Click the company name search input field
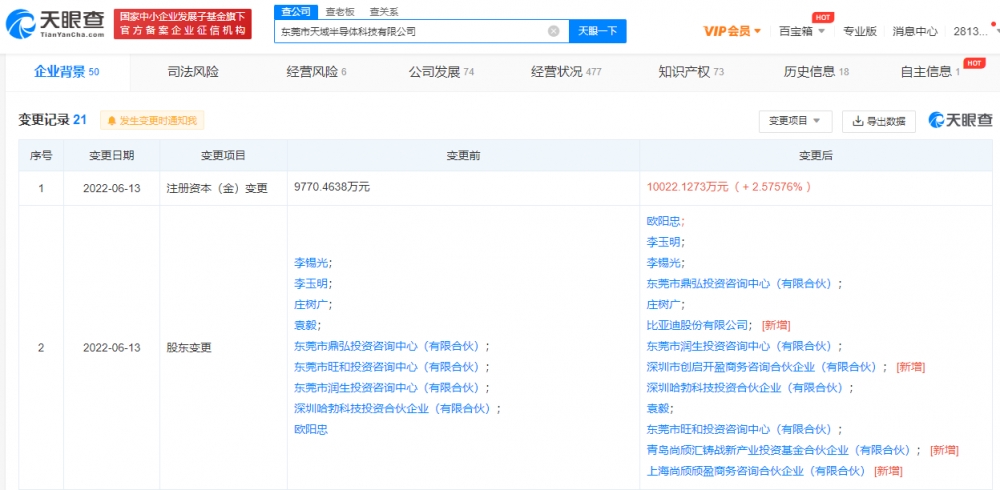Image resolution: width=1000 pixels, height=490 pixels. click(410, 31)
